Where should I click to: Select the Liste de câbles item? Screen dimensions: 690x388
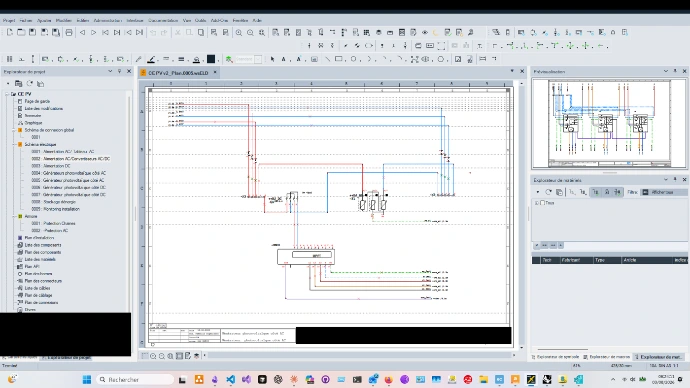point(37,288)
